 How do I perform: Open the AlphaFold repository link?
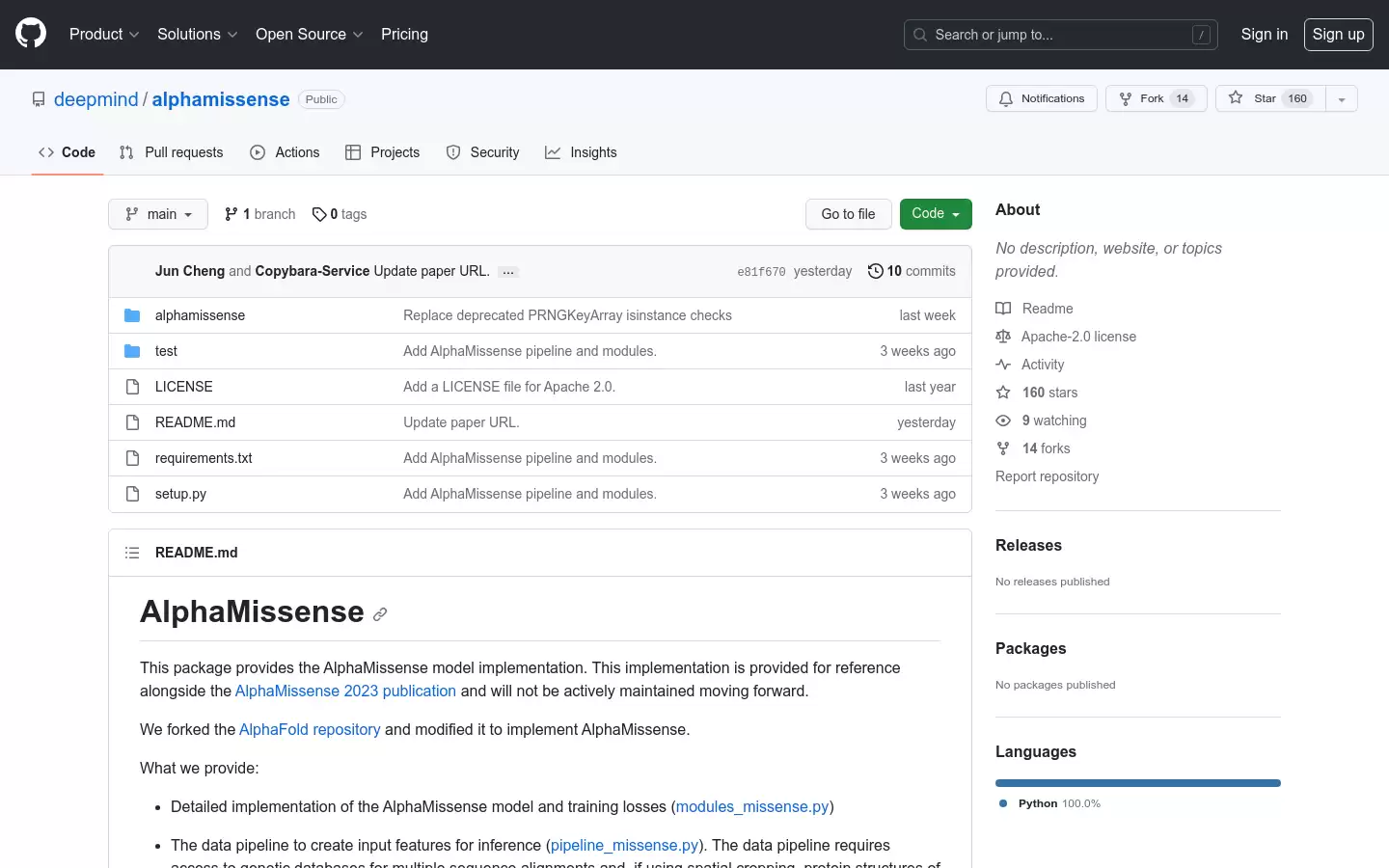click(310, 729)
